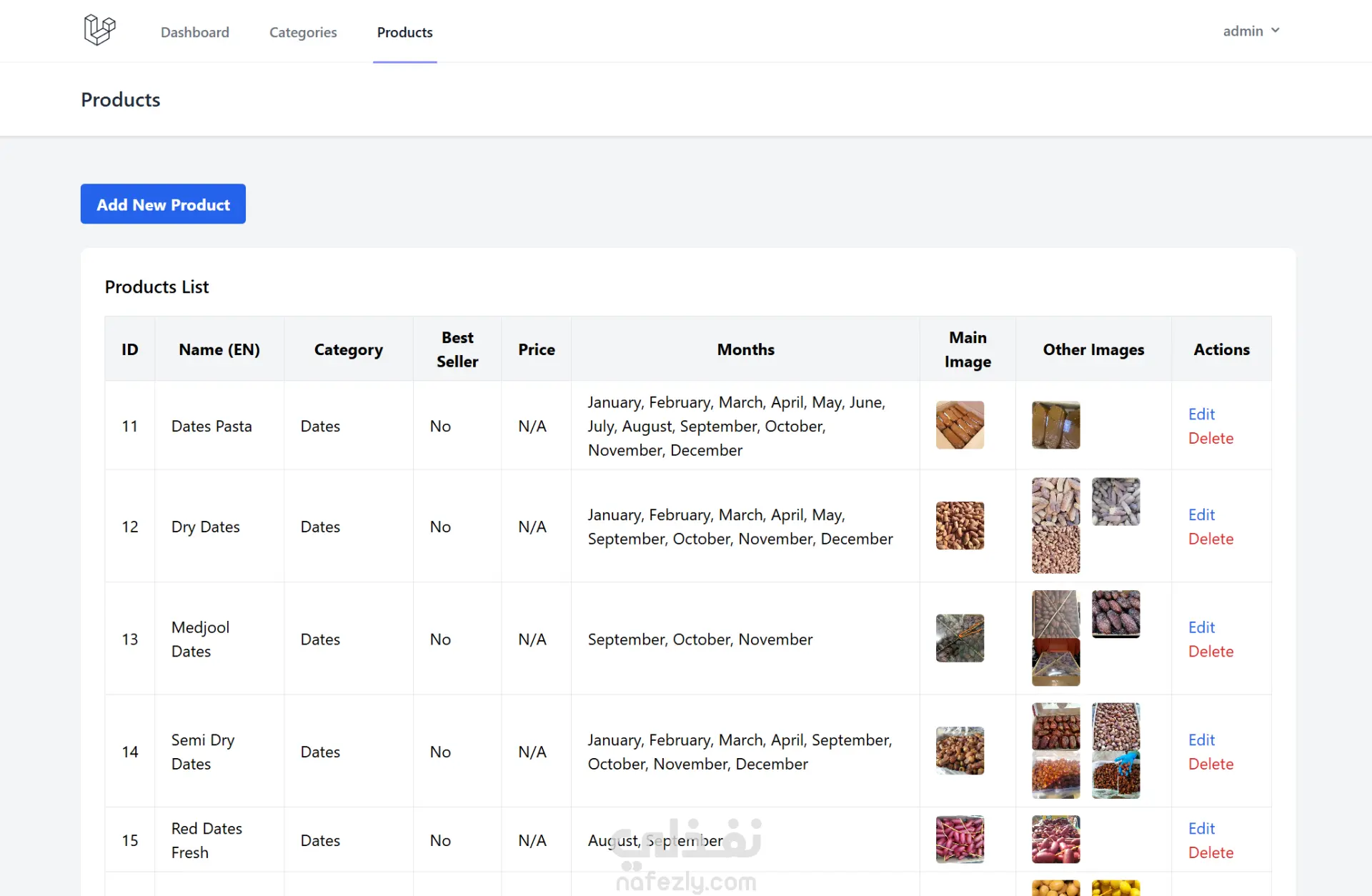1372x896 pixels.
Task: Edit the Dates Pasta product
Action: coord(1201,414)
